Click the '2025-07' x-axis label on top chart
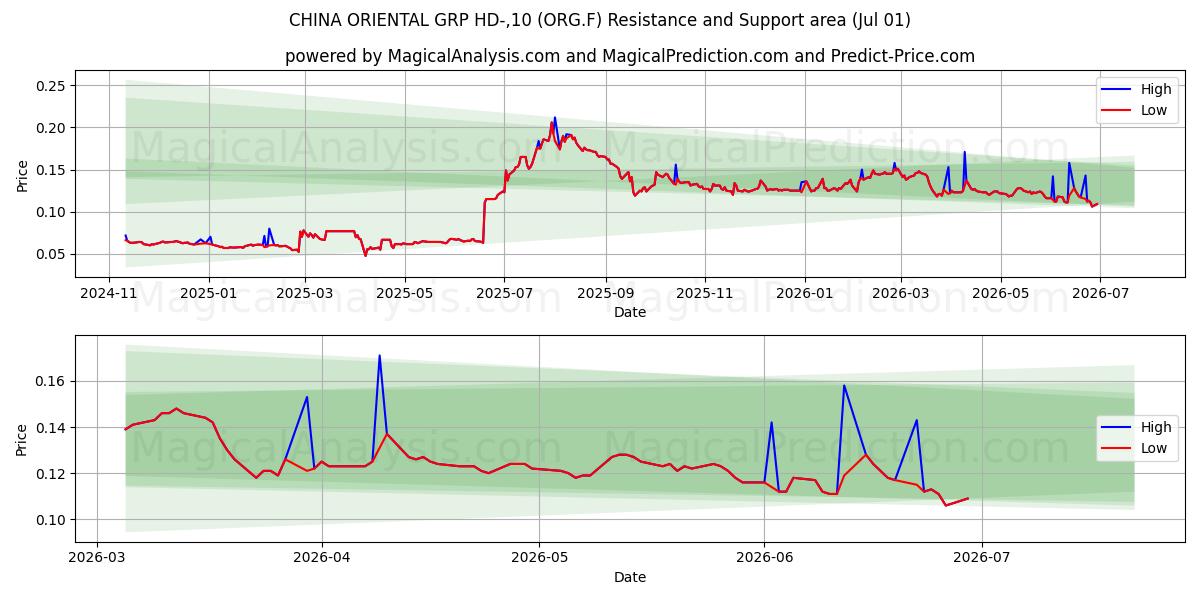Image resolution: width=1200 pixels, height=600 pixels. click(x=503, y=293)
